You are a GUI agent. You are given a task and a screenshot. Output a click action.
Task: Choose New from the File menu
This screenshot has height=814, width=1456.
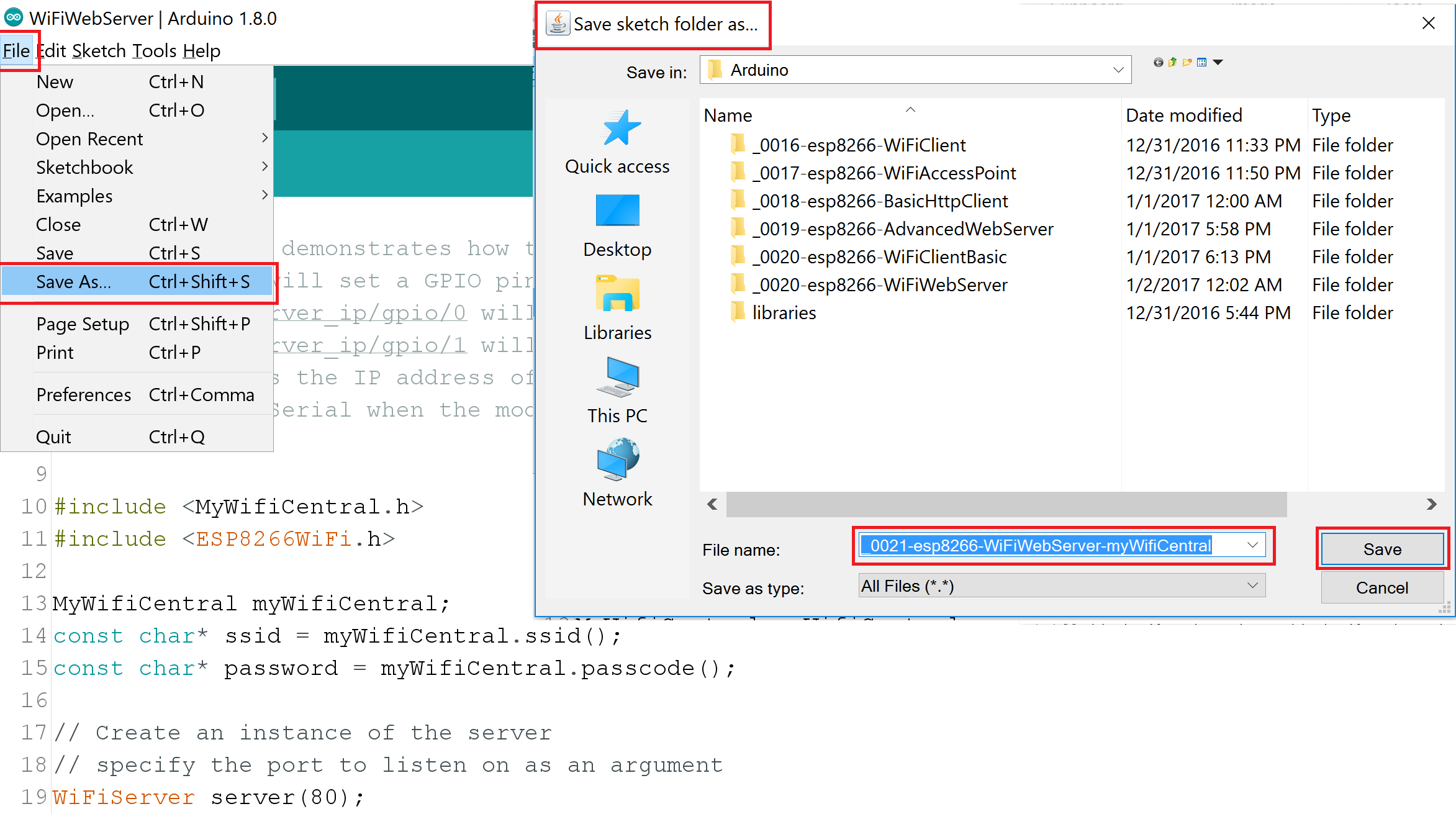click(137, 81)
